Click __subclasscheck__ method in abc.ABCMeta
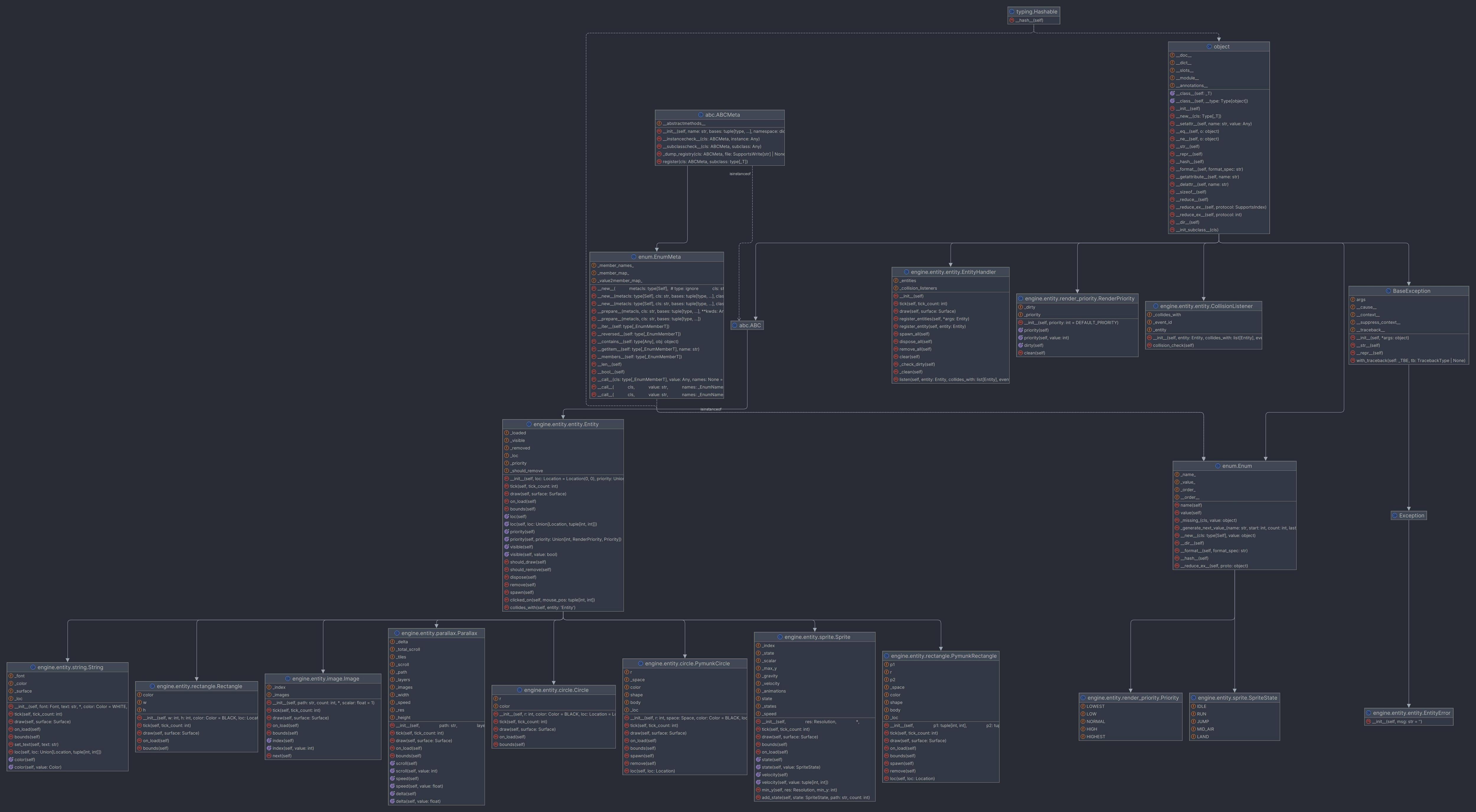Image resolution: width=1476 pixels, height=812 pixels. pos(712,147)
